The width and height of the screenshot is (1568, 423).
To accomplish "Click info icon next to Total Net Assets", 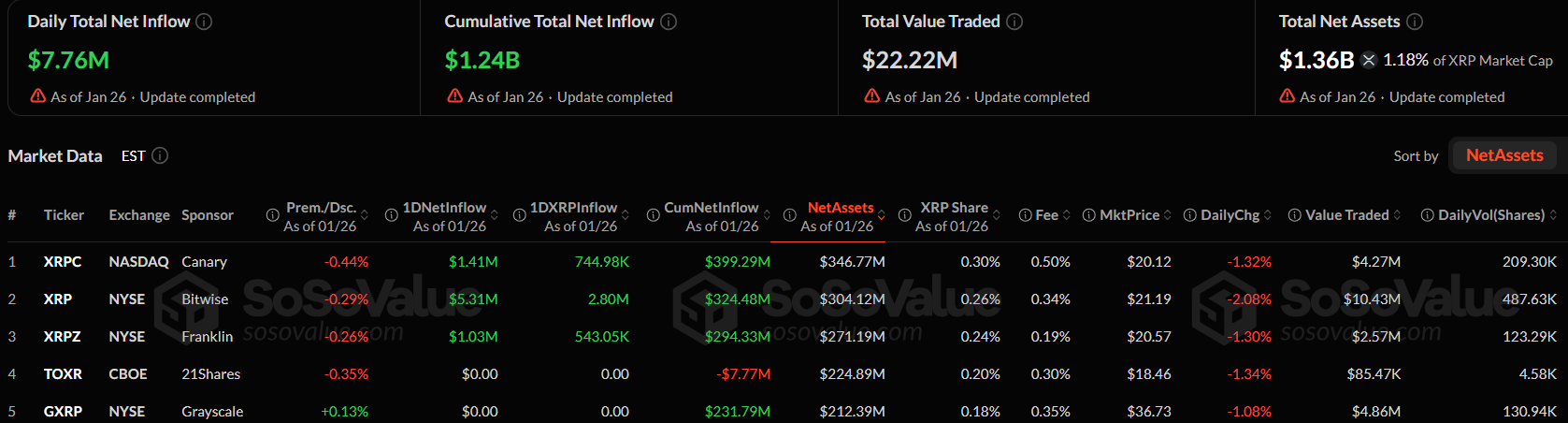I will [1415, 22].
